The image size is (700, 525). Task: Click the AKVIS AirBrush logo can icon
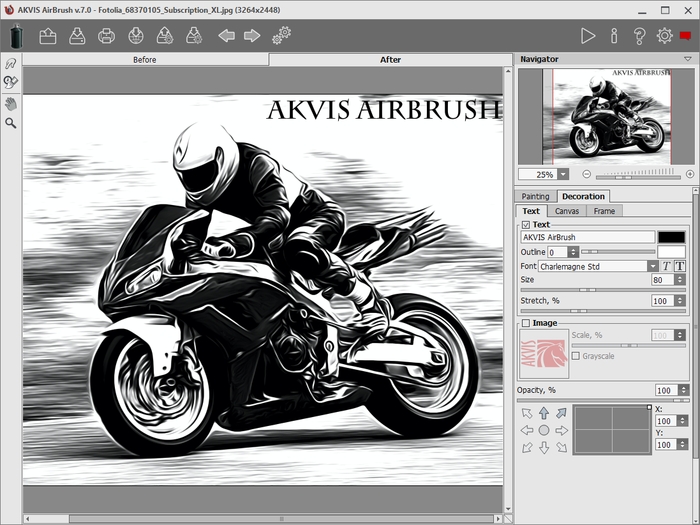(x=17, y=37)
